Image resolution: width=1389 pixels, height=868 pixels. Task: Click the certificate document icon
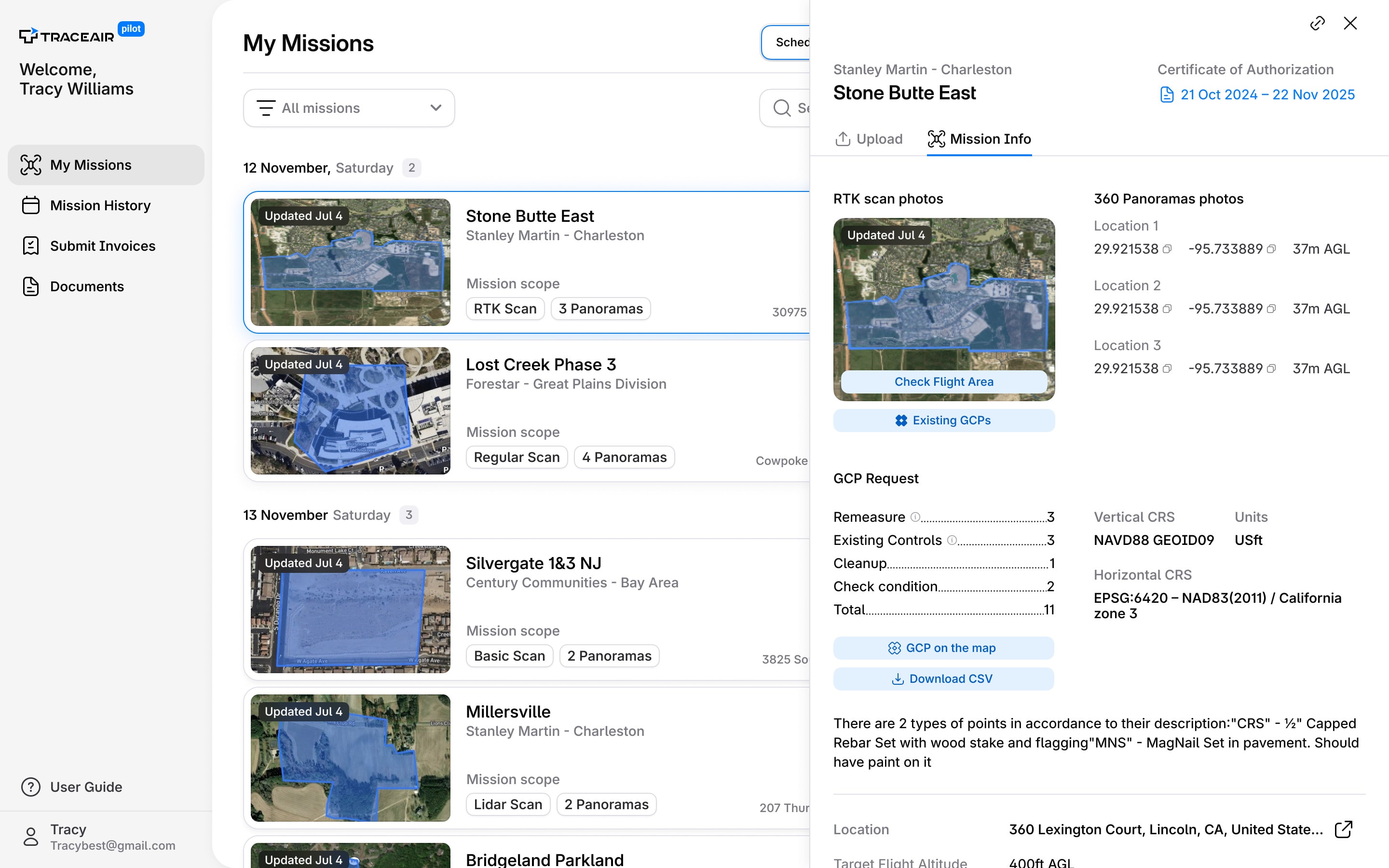1167,95
